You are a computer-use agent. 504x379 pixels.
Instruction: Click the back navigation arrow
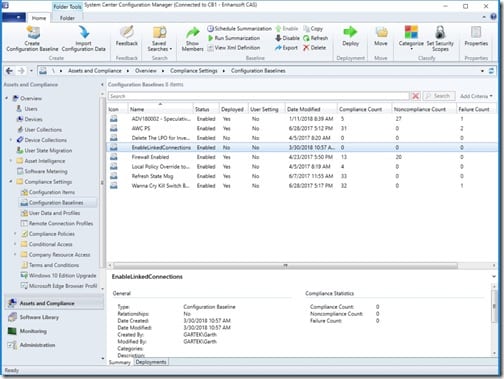click(x=9, y=71)
